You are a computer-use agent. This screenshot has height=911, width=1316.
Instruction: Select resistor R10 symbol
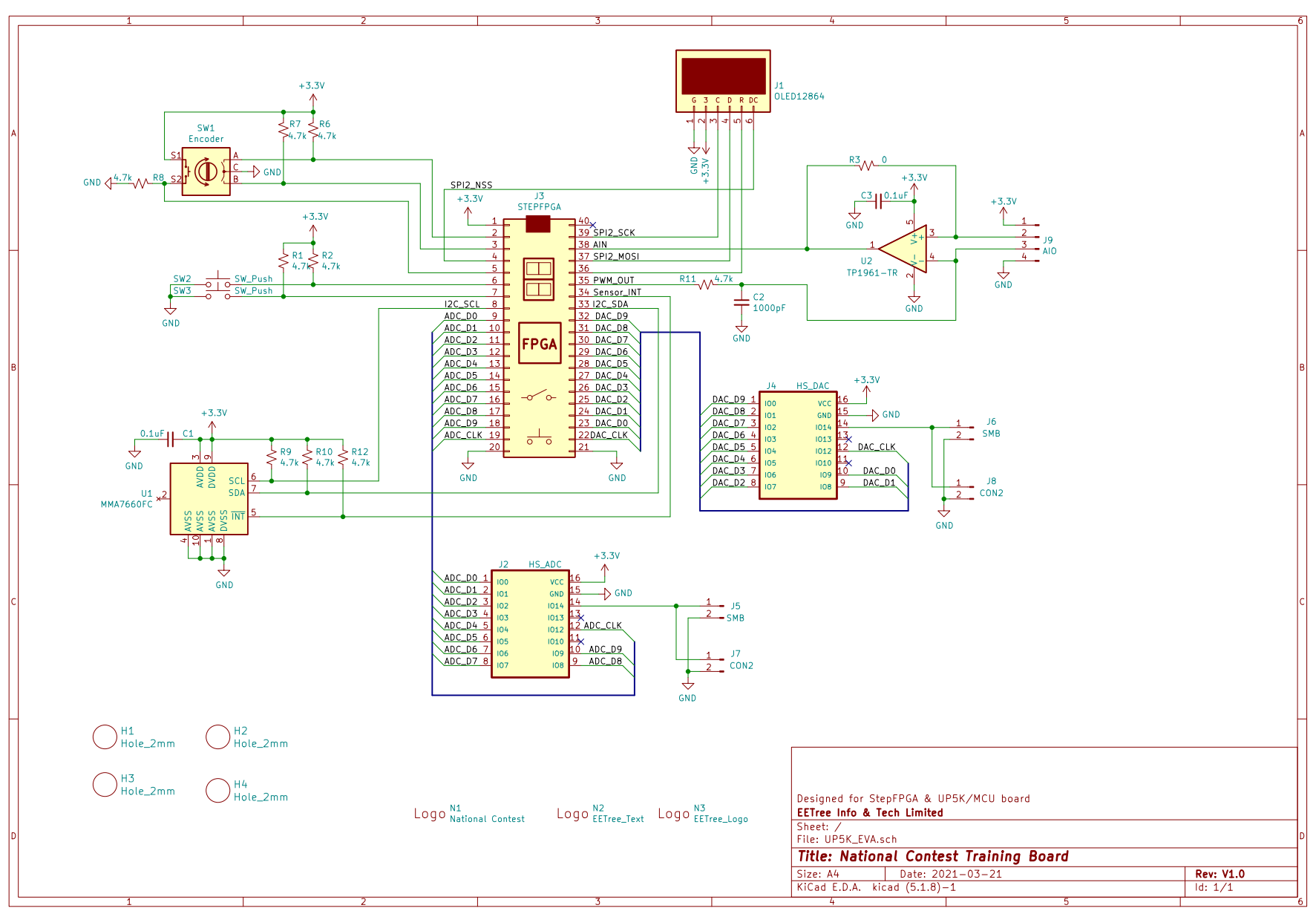(x=307, y=457)
